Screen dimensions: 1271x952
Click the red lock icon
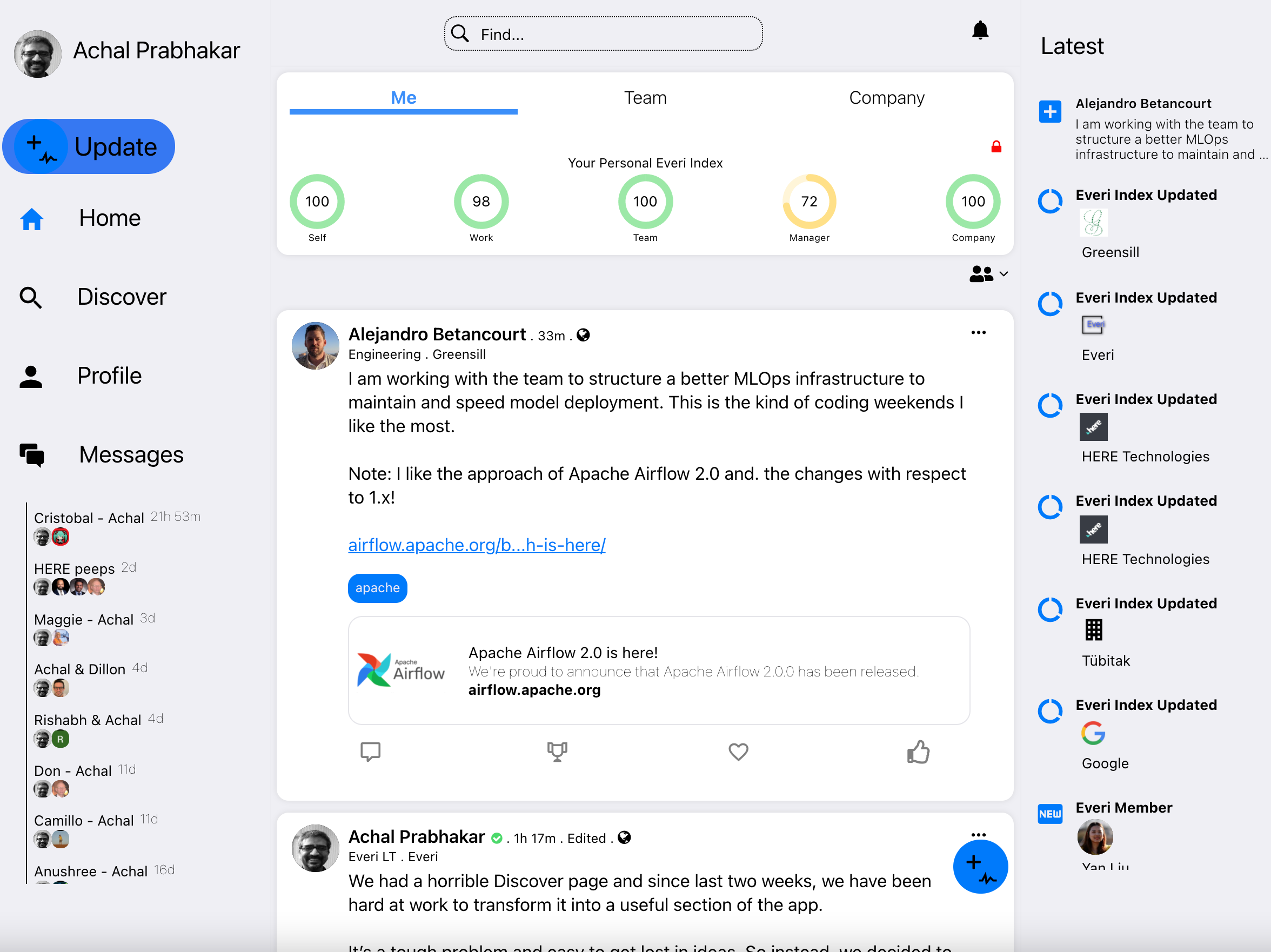tap(996, 147)
